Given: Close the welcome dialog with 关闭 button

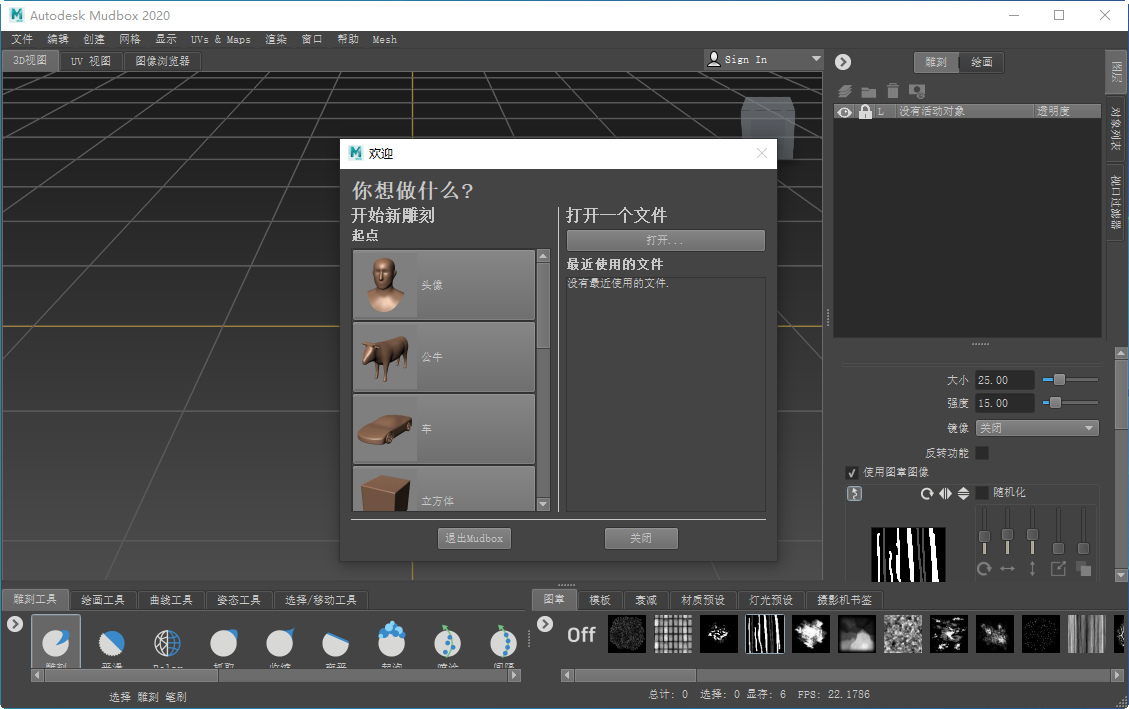Looking at the screenshot, I should pos(640,538).
